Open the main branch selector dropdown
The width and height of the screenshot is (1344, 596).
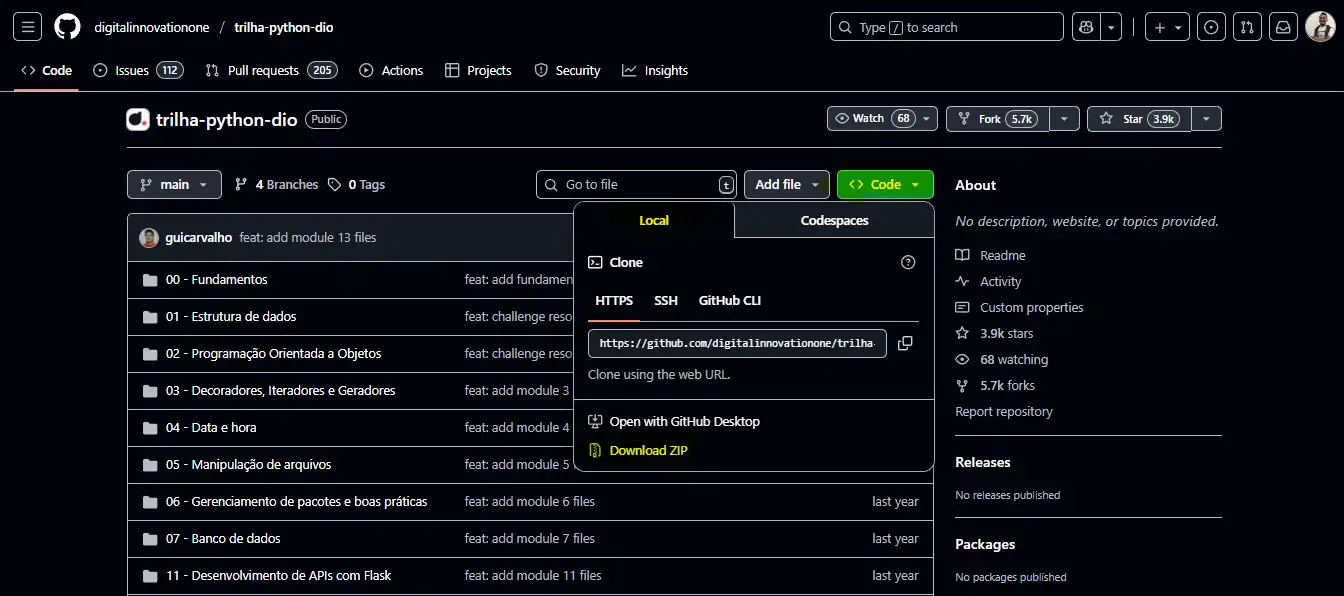tap(174, 185)
